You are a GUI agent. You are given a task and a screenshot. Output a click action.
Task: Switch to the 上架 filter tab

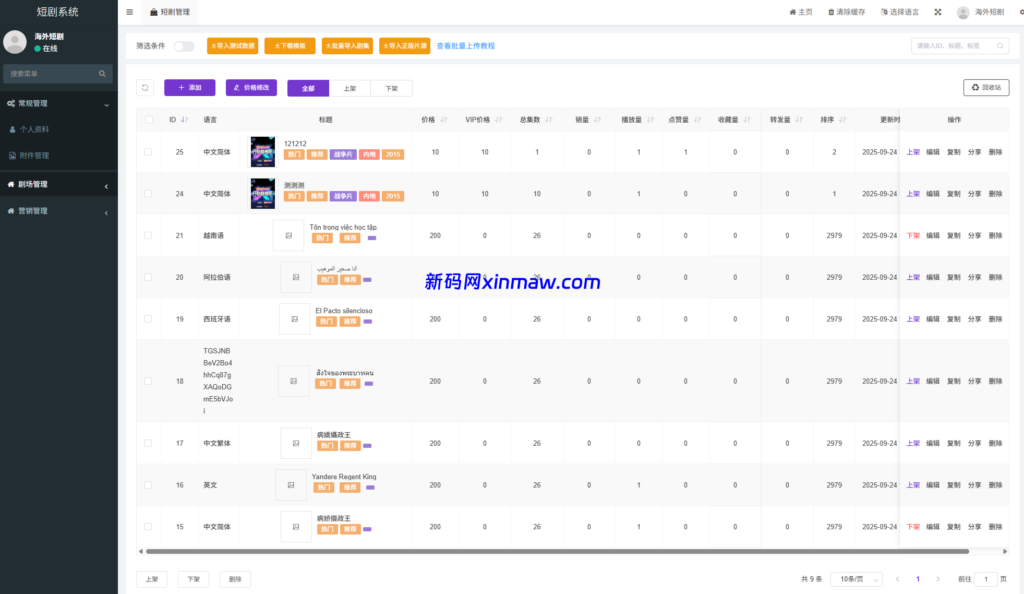[350, 88]
